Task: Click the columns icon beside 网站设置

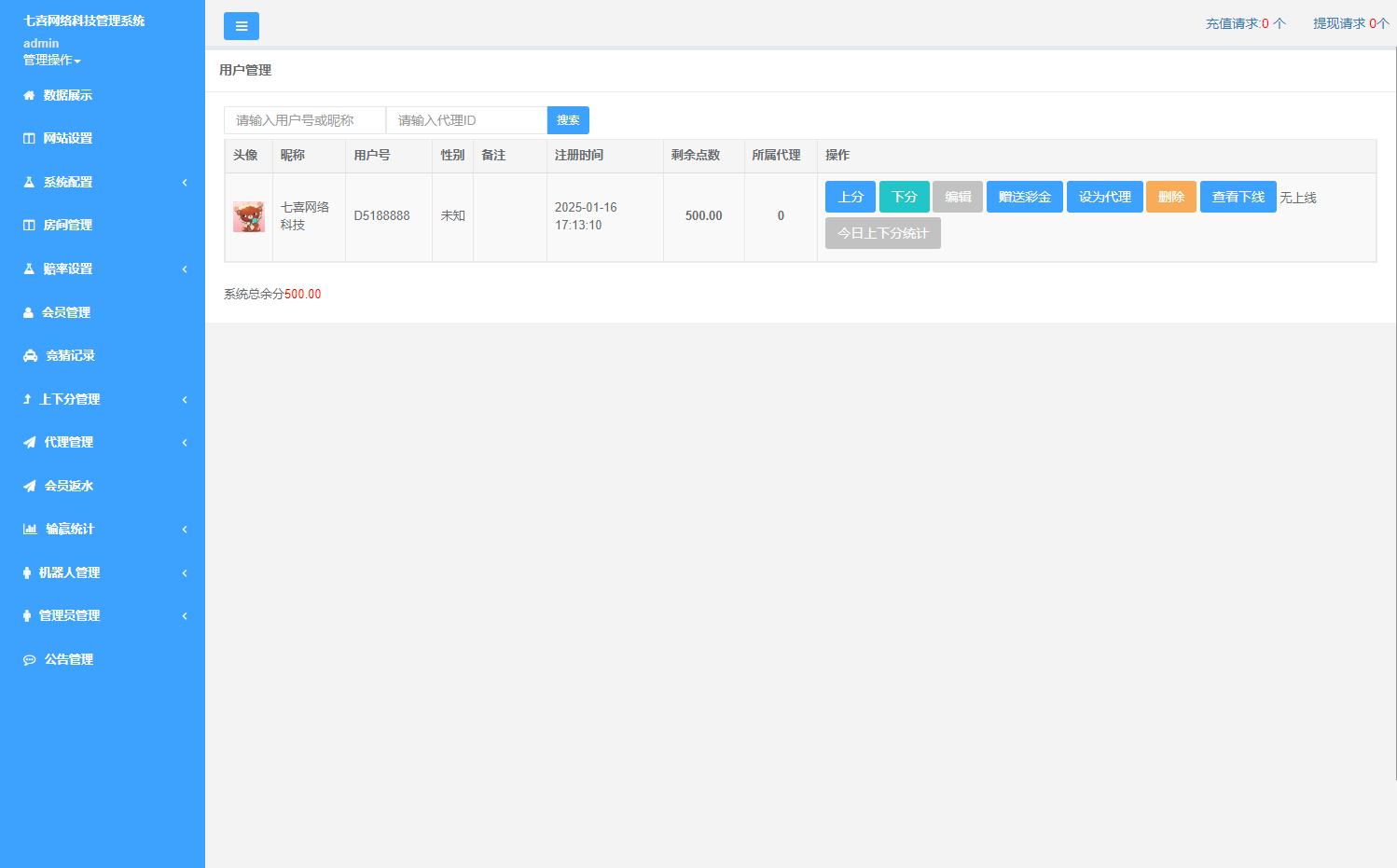Action: tap(29, 138)
